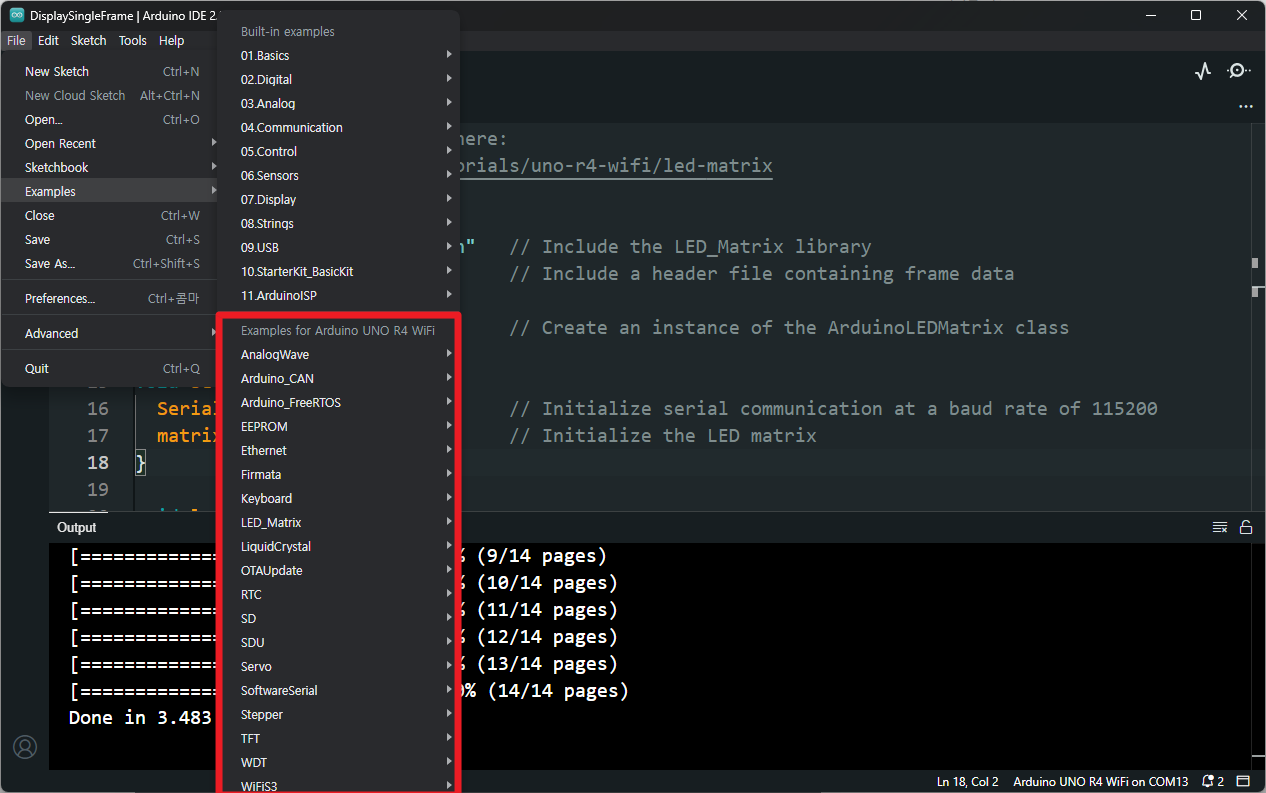Open Stepper examples submenu
This screenshot has height=793, width=1266.
click(x=338, y=715)
